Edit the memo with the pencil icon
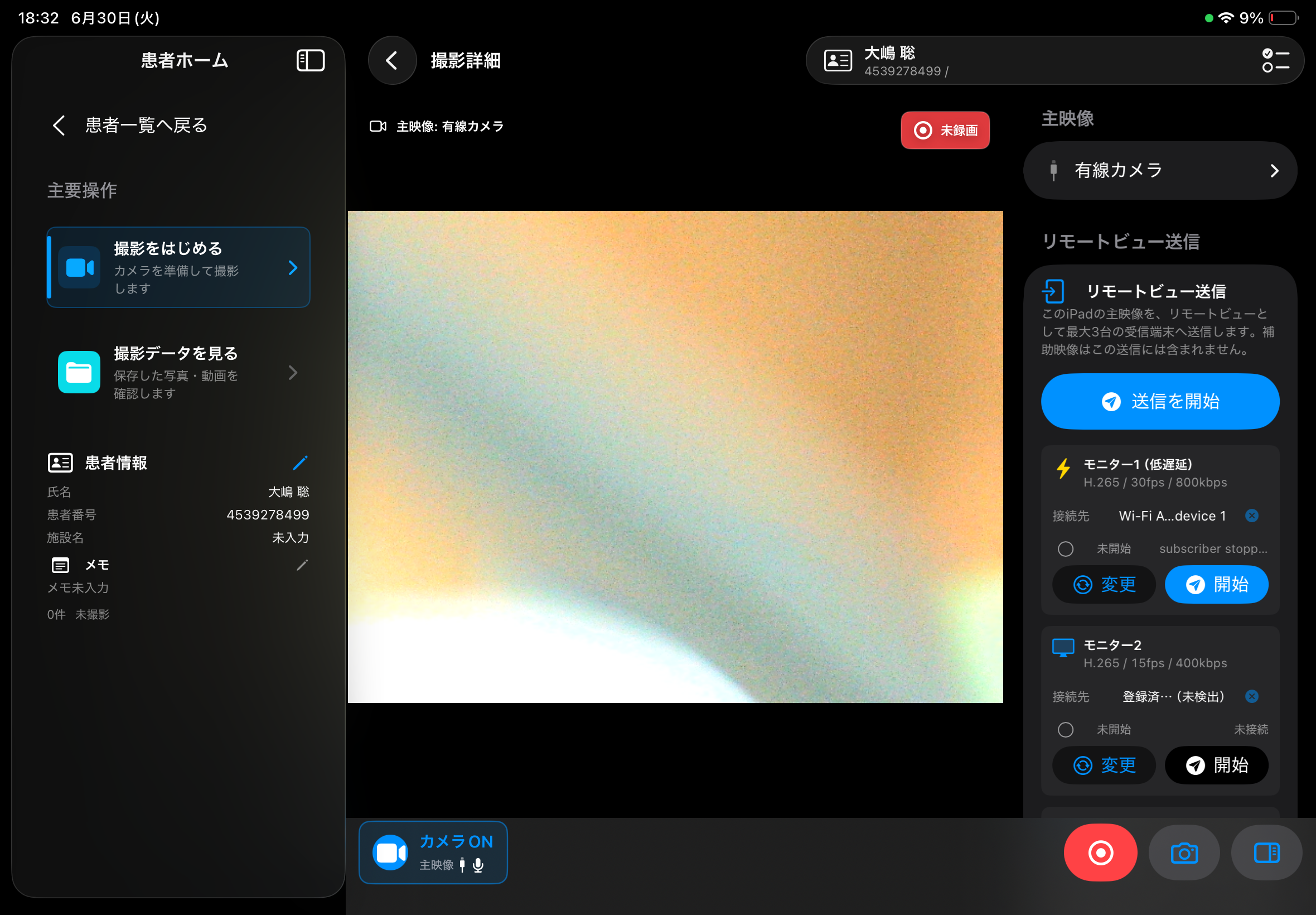Screen dimensions: 1316x915 302,565
